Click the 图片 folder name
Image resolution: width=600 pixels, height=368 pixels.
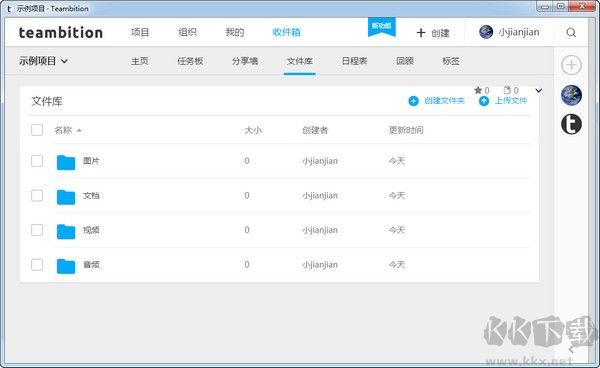(91, 161)
